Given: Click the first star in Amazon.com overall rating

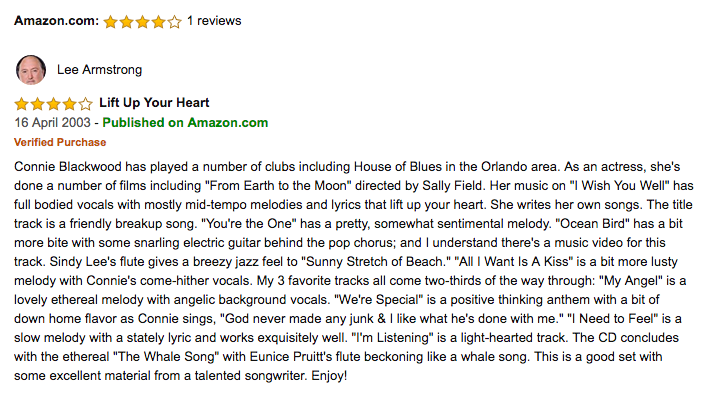Looking at the screenshot, I should pos(110,22).
